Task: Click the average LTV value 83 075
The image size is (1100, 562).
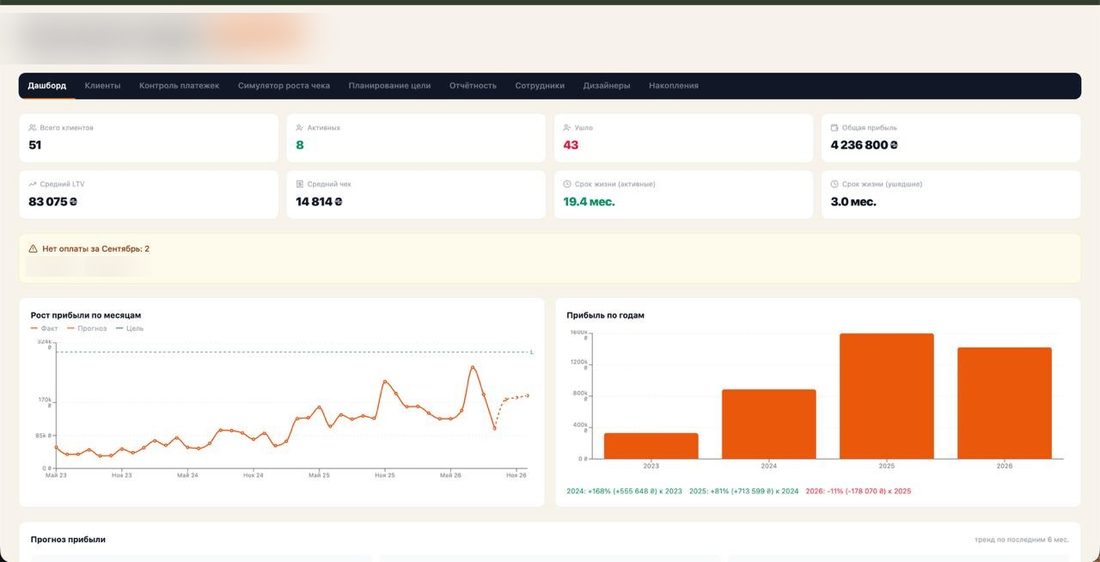Action: pos(53,201)
